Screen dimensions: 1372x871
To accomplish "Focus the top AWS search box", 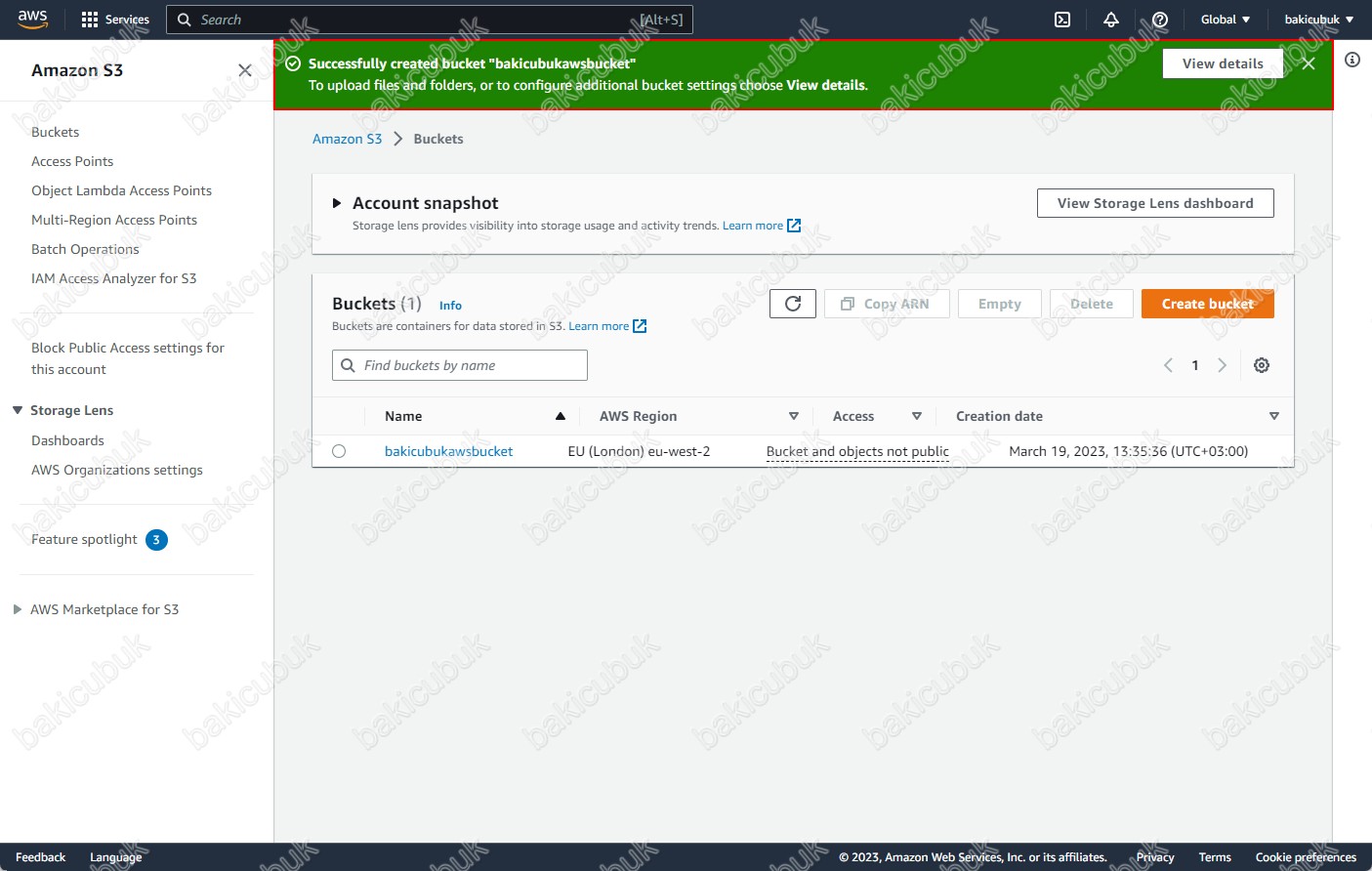I will pyautogui.click(x=430, y=20).
